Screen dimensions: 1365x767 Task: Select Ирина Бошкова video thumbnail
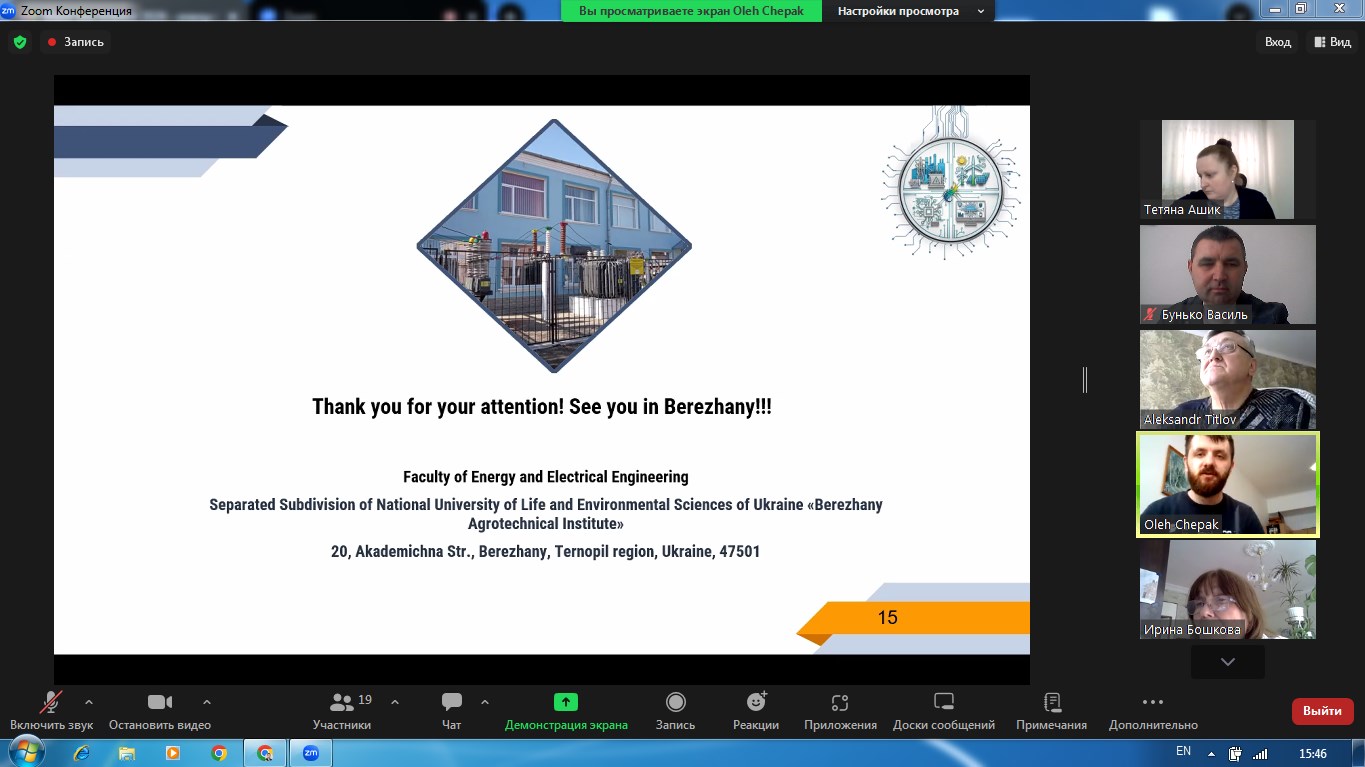point(1228,590)
